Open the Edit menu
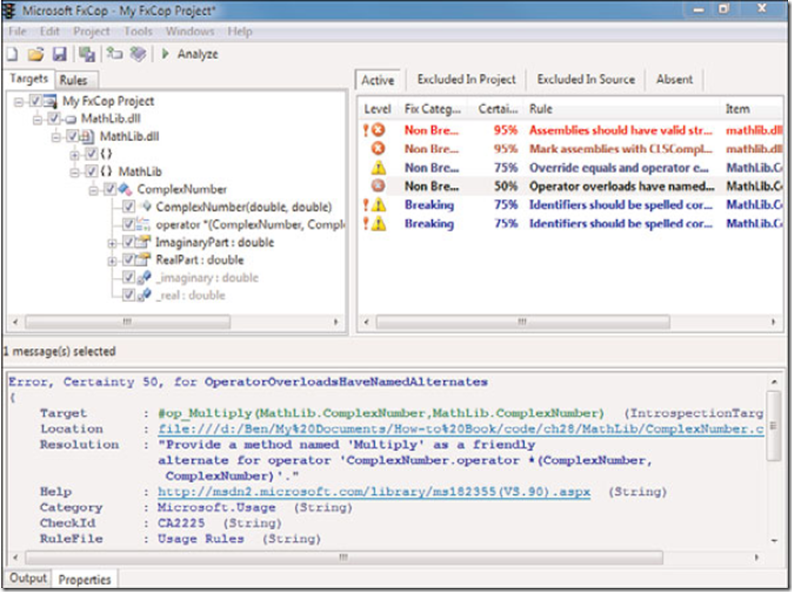This screenshot has height=592, width=792. pos(50,31)
